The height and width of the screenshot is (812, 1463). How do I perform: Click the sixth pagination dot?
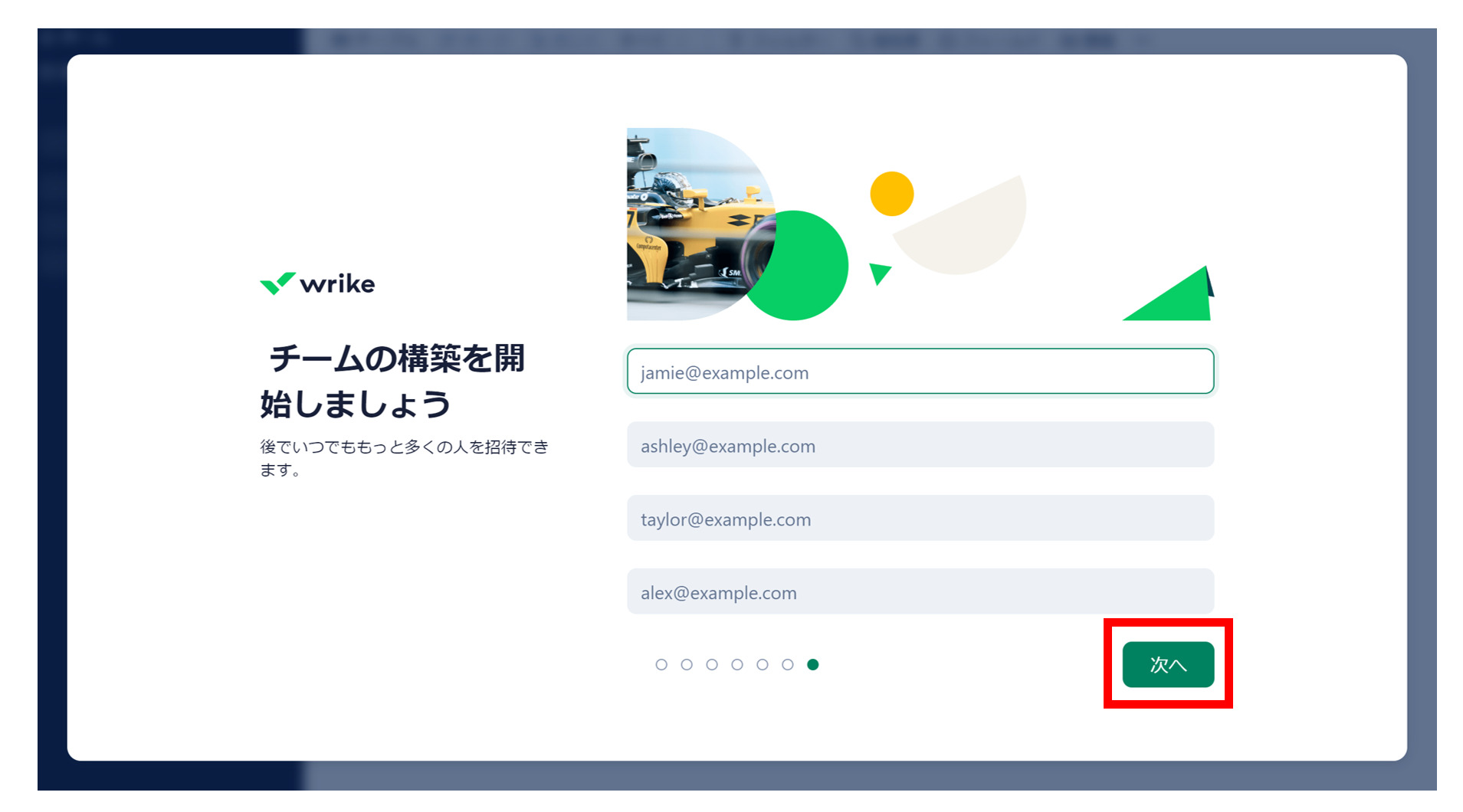(789, 664)
